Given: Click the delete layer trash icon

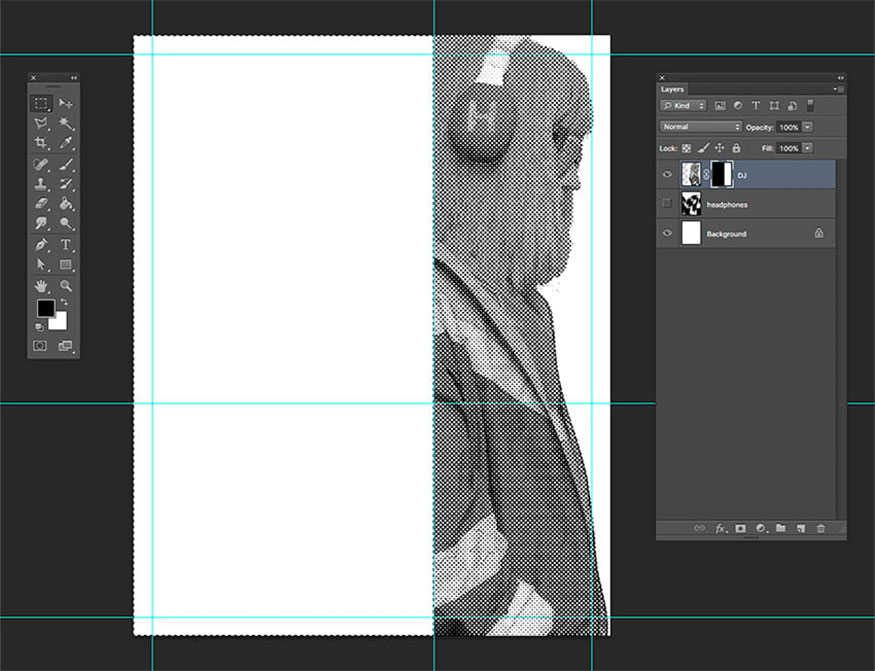Looking at the screenshot, I should [x=821, y=527].
